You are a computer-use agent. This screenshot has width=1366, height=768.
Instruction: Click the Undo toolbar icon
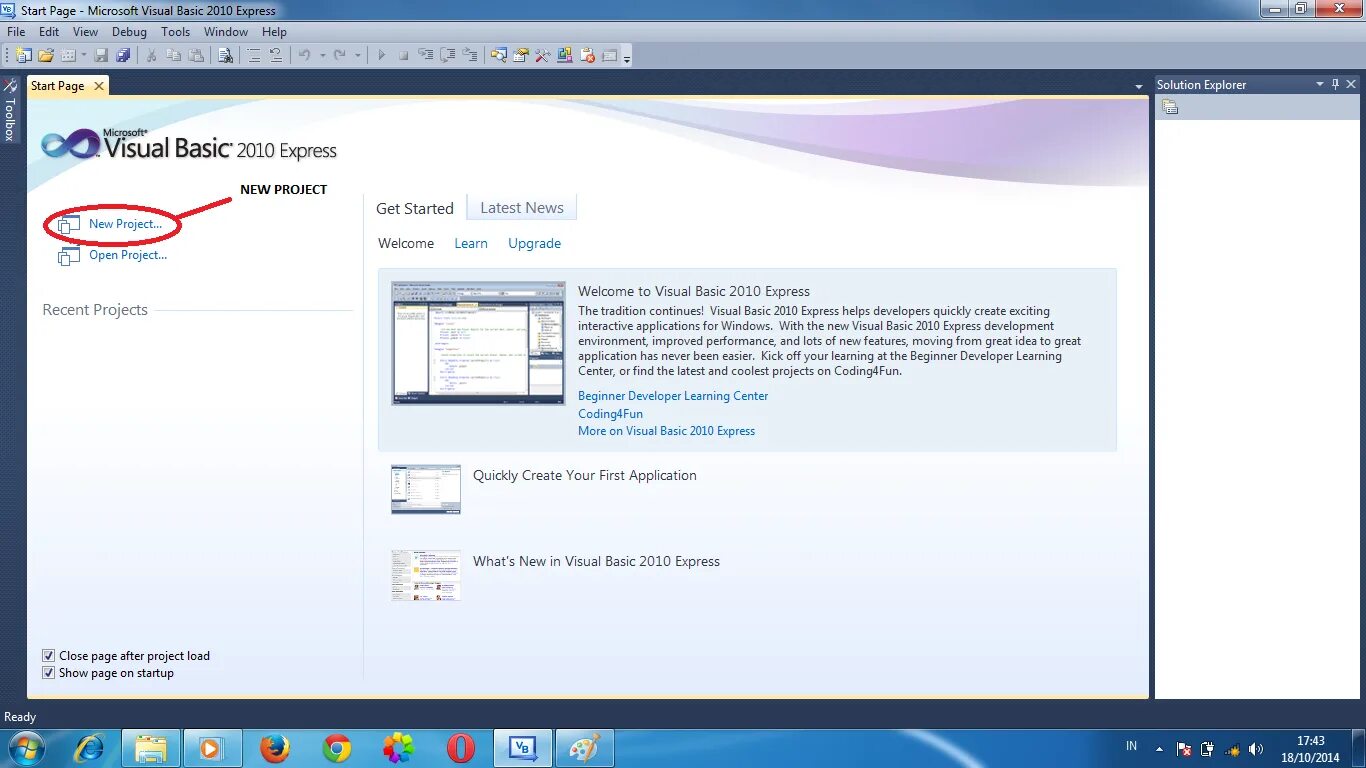pyautogui.click(x=304, y=55)
